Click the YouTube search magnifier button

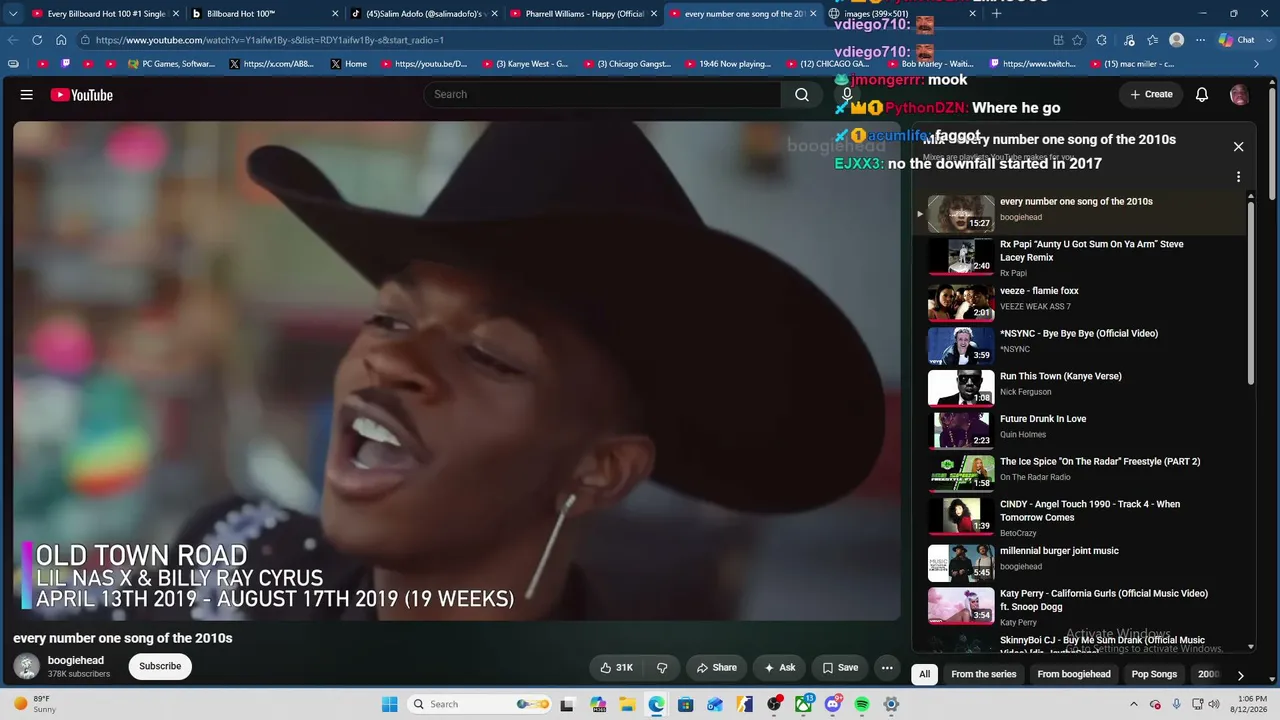tap(802, 95)
